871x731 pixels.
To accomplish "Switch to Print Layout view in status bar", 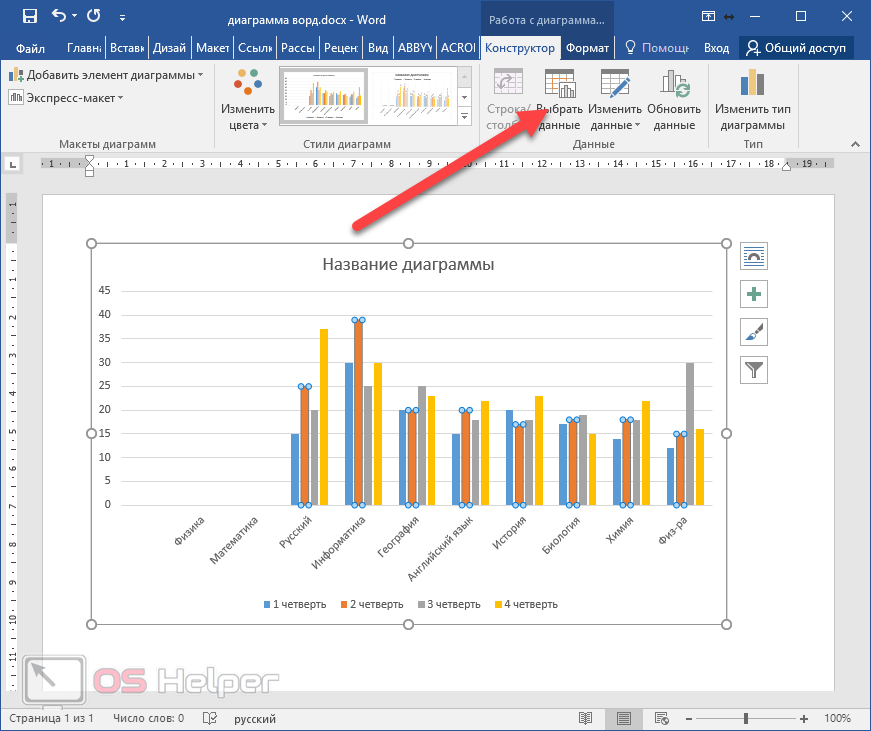I will click(x=623, y=718).
